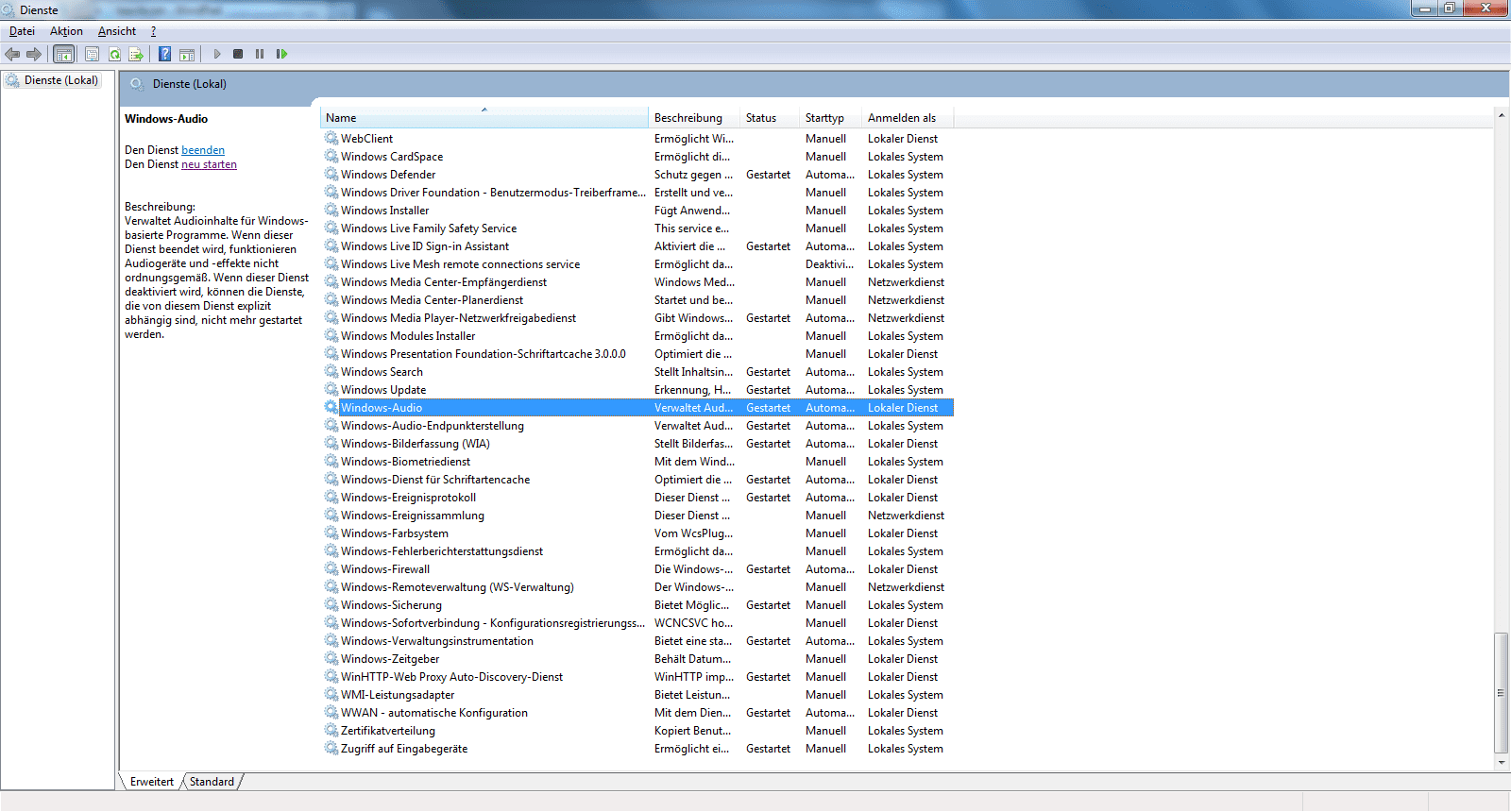
Task: Click the gear icon of Zertifikatverteilung
Action: coord(331,731)
